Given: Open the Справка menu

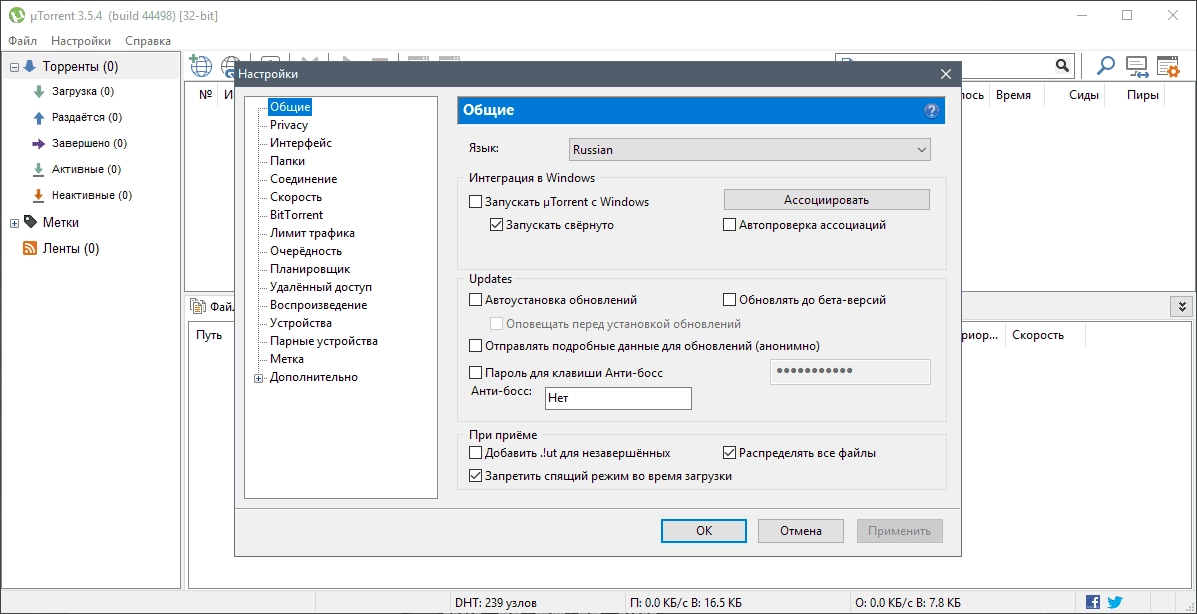Looking at the screenshot, I should coord(148,40).
